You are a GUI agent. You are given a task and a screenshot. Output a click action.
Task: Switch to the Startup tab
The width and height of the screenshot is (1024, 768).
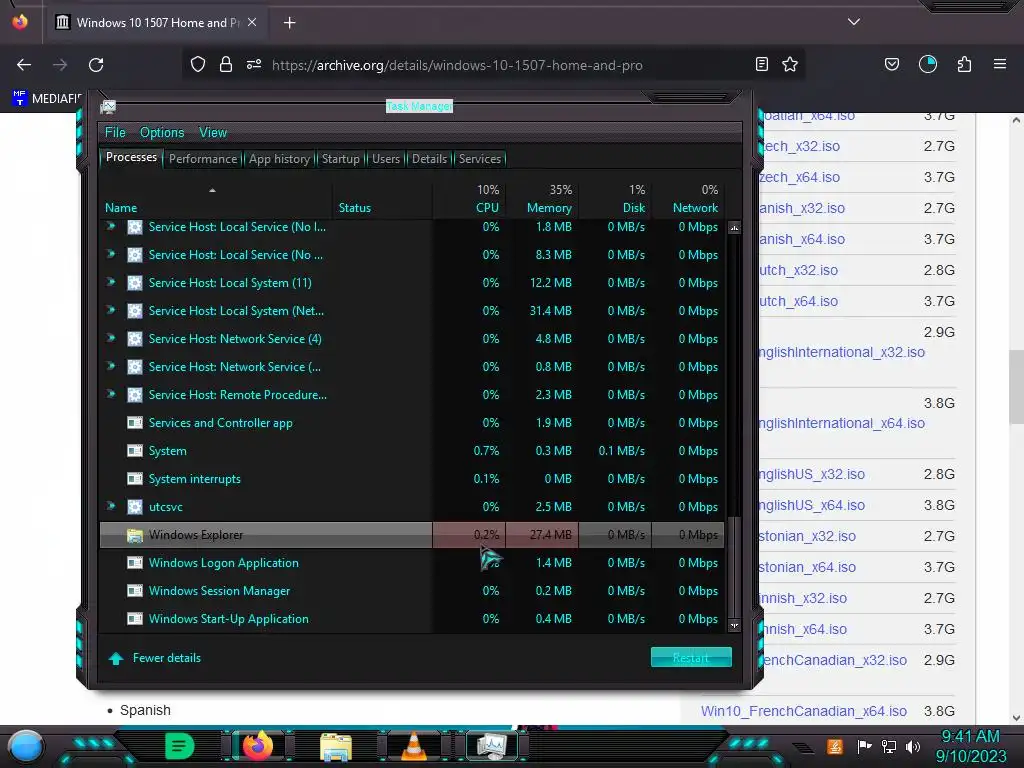point(340,159)
